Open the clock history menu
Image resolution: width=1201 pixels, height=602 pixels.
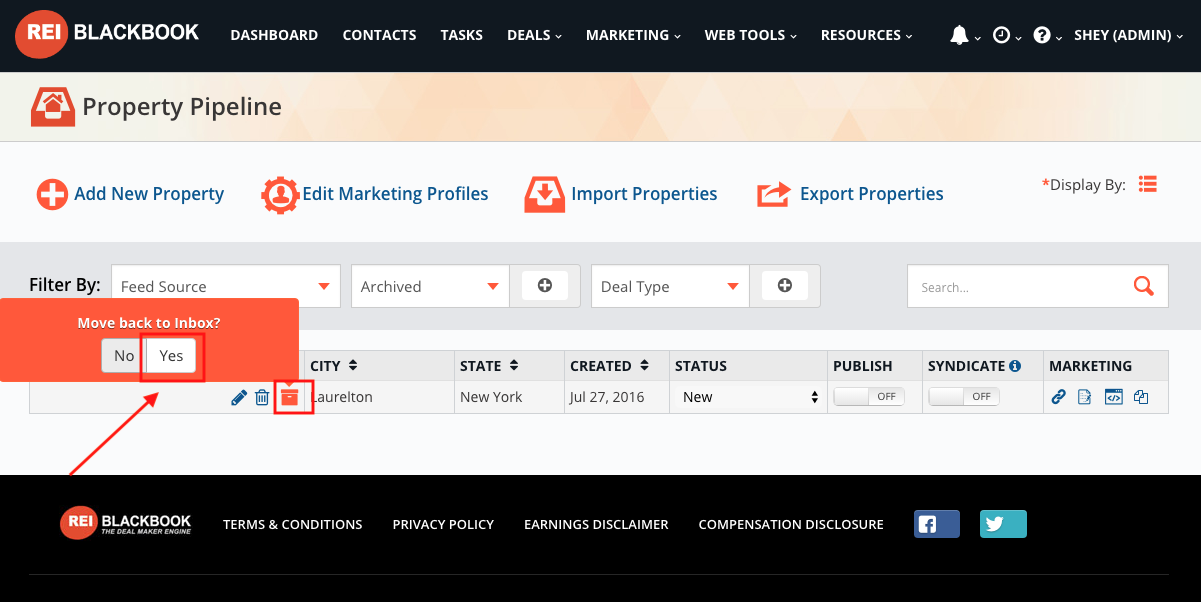[1006, 35]
